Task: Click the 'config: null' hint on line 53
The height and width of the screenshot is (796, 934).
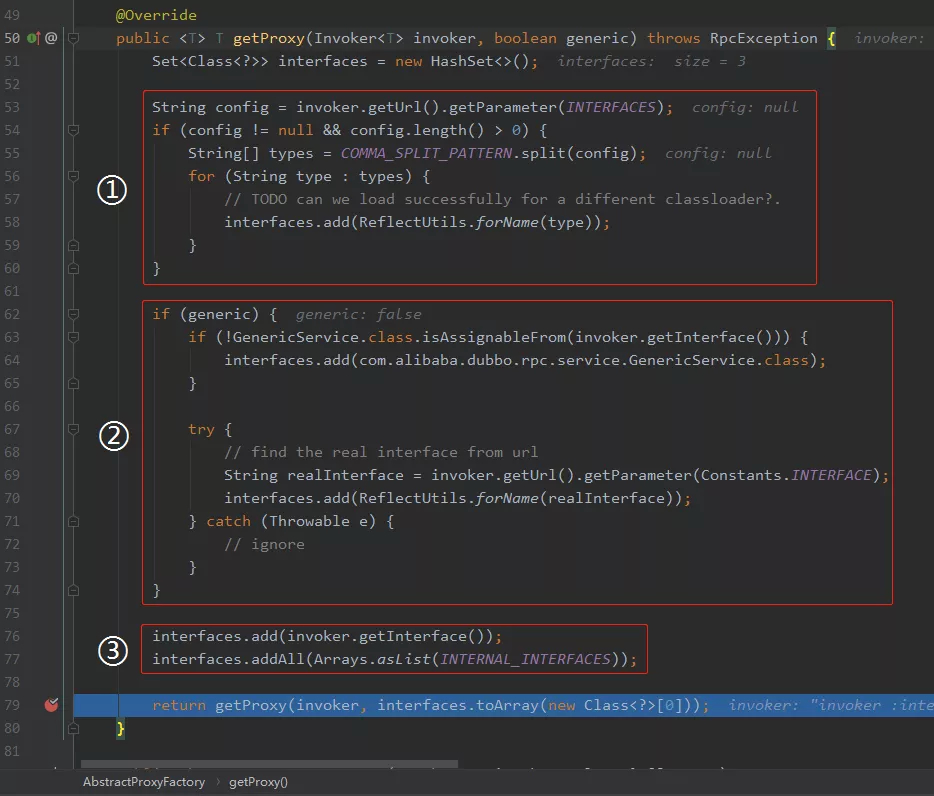Action: [745, 107]
